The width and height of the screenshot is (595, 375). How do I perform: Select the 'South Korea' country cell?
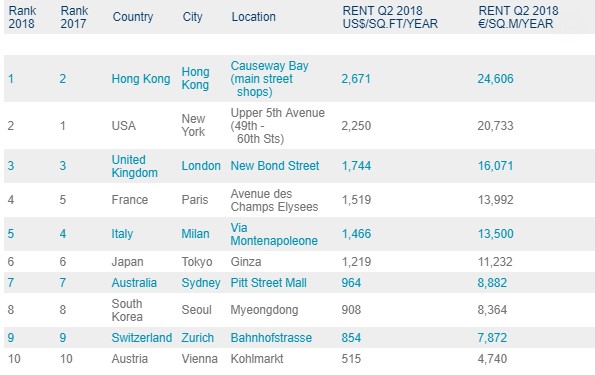pyautogui.click(x=127, y=310)
